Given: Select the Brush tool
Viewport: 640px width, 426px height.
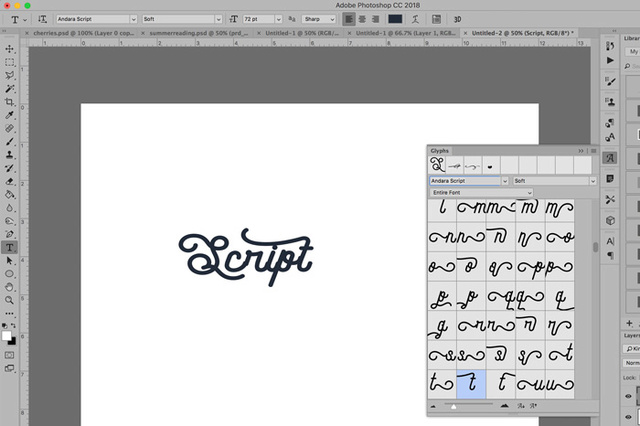Looking at the screenshot, I should (9, 142).
